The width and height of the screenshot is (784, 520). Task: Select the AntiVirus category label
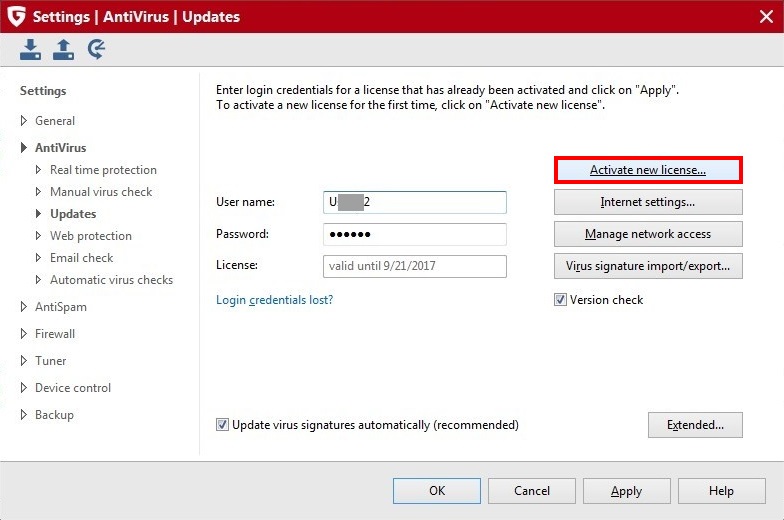[60, 148]
